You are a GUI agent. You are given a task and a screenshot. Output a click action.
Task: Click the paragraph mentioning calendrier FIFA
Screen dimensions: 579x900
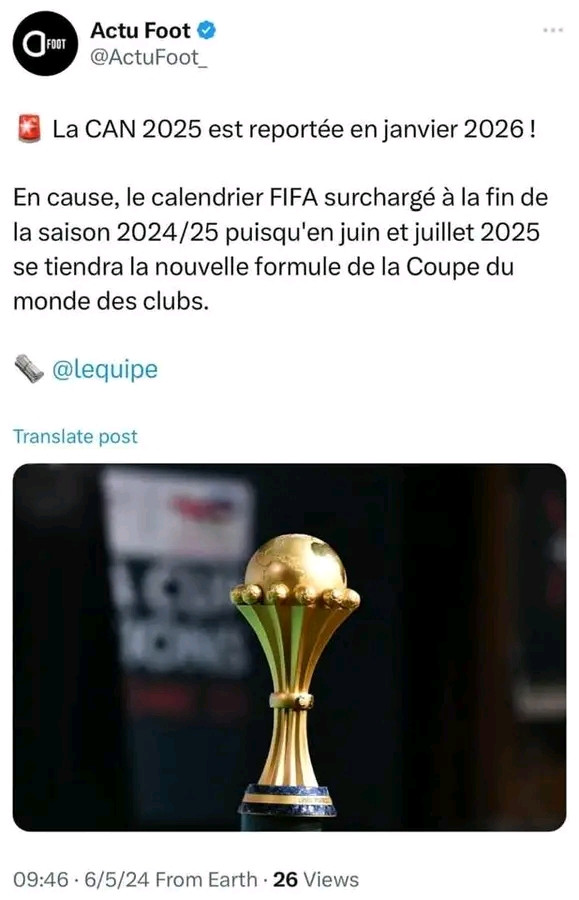click(x=281, y=249)
